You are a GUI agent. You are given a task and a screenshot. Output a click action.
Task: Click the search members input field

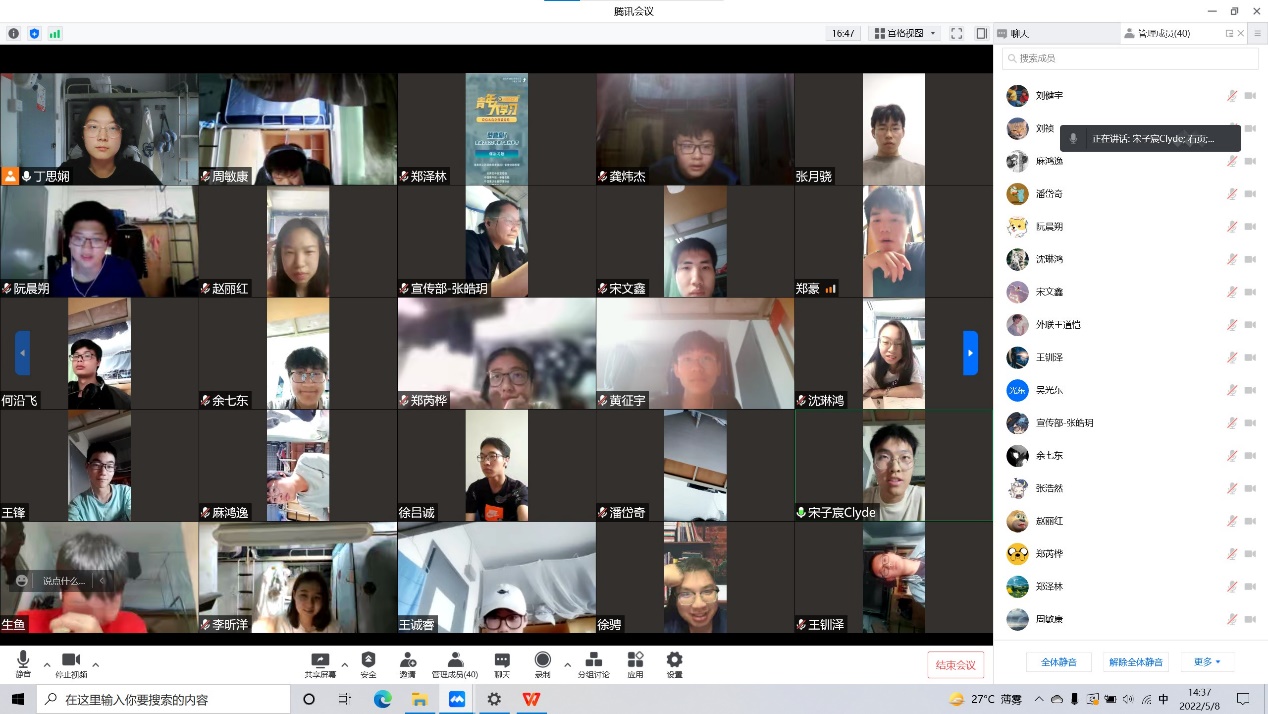1130,58
